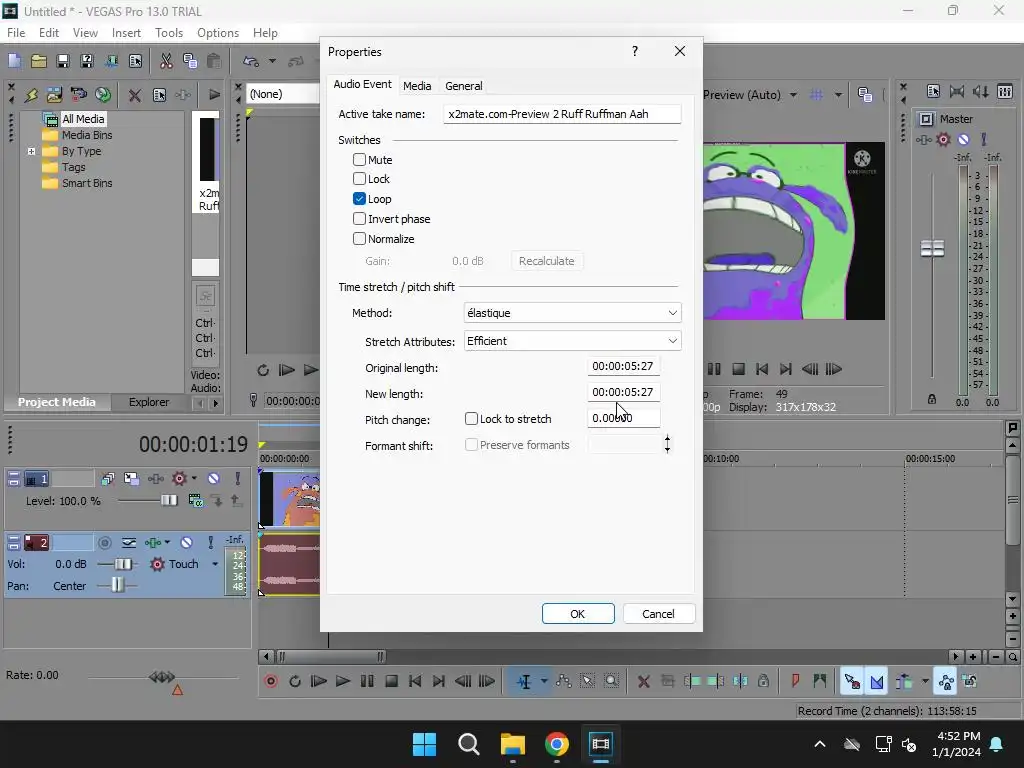
Task: Open the Windows taskbar Search
Action: tap(468, 744)
